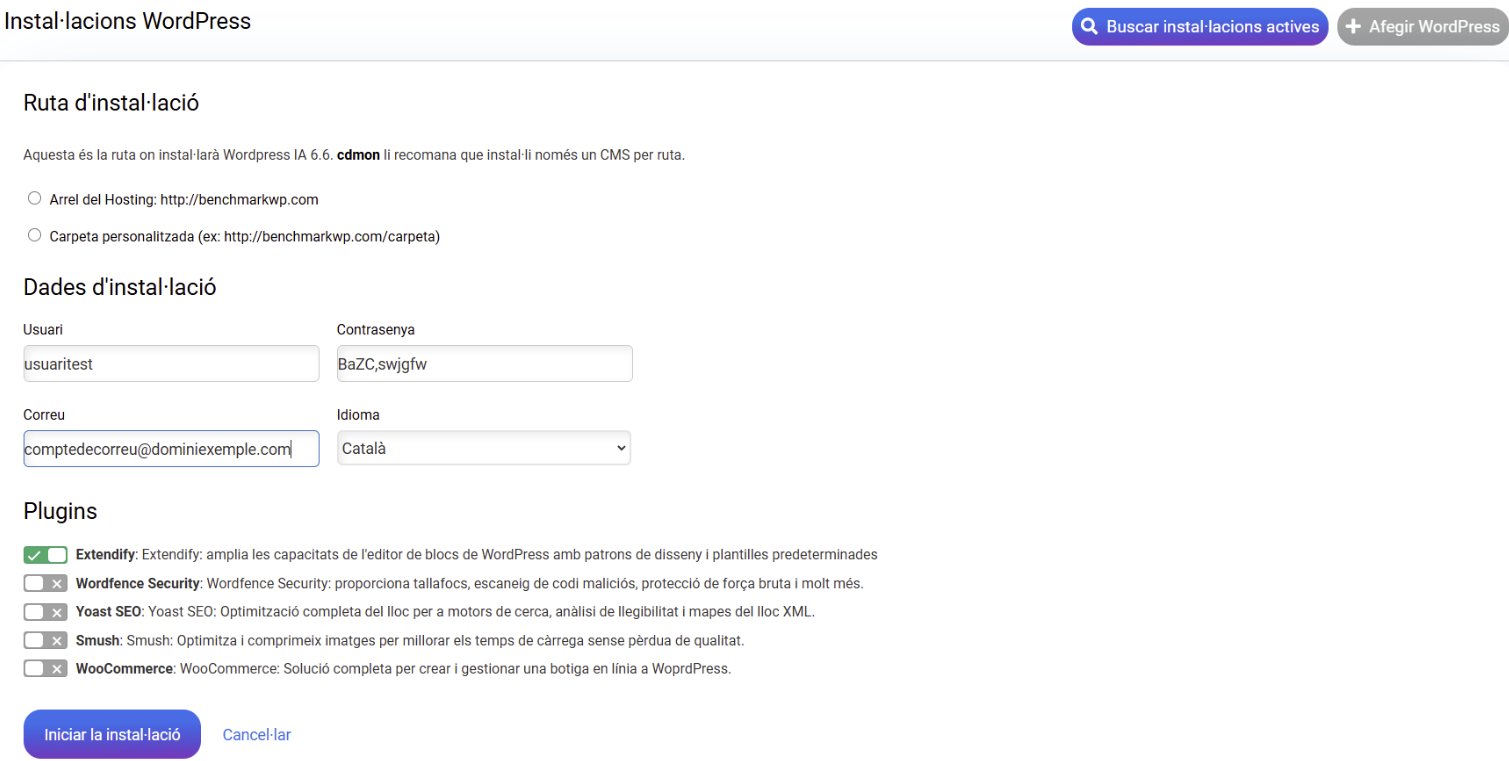
Task: Click the Extendify plugin name label
Action: (105, 554)
